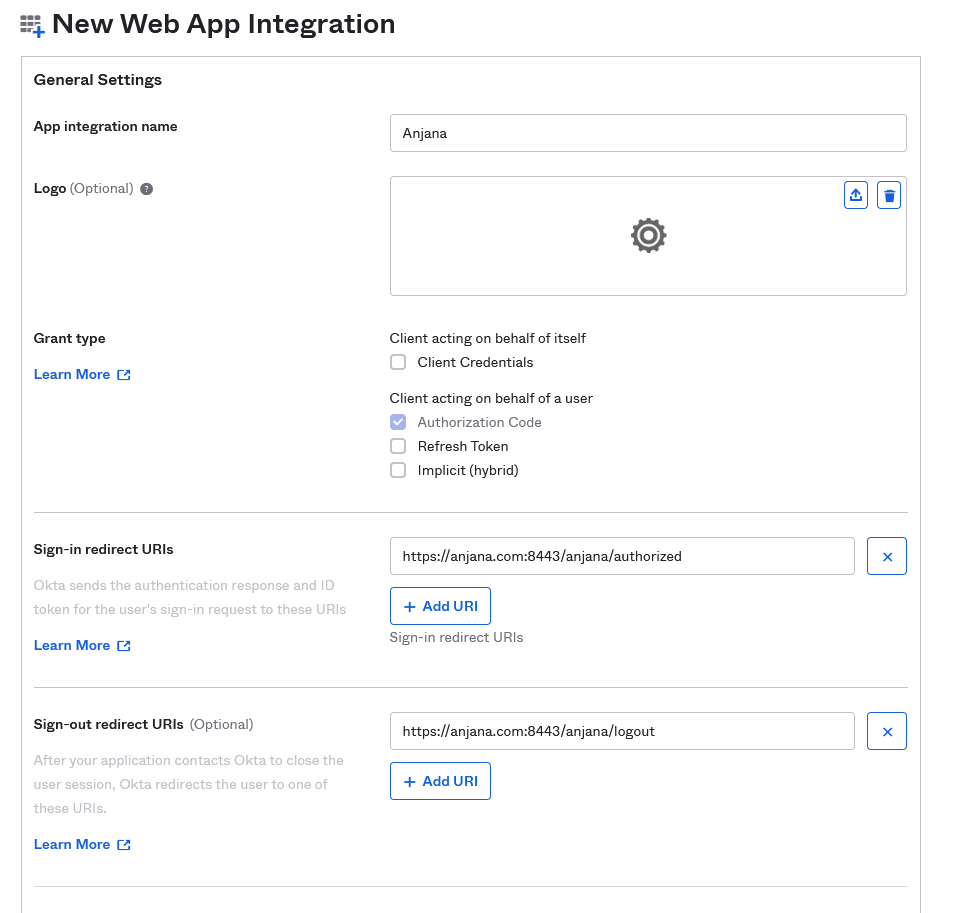Viewport: 976px width, 913px height.
Task: Focus the App integration name field
Action: (647, 133)
